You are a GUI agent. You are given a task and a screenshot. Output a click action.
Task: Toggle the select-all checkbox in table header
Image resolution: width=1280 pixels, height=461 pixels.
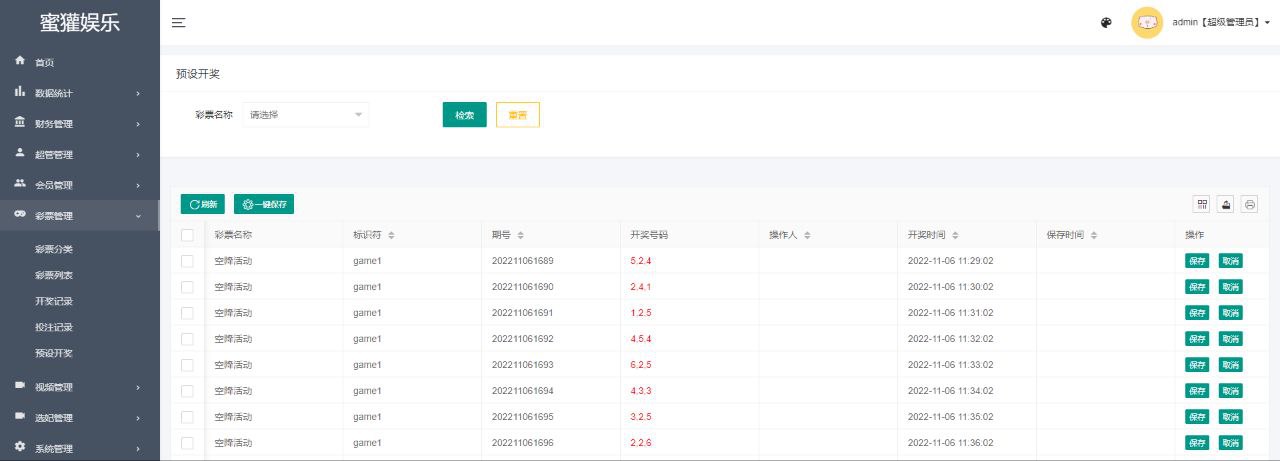click(x=187, y=235)
